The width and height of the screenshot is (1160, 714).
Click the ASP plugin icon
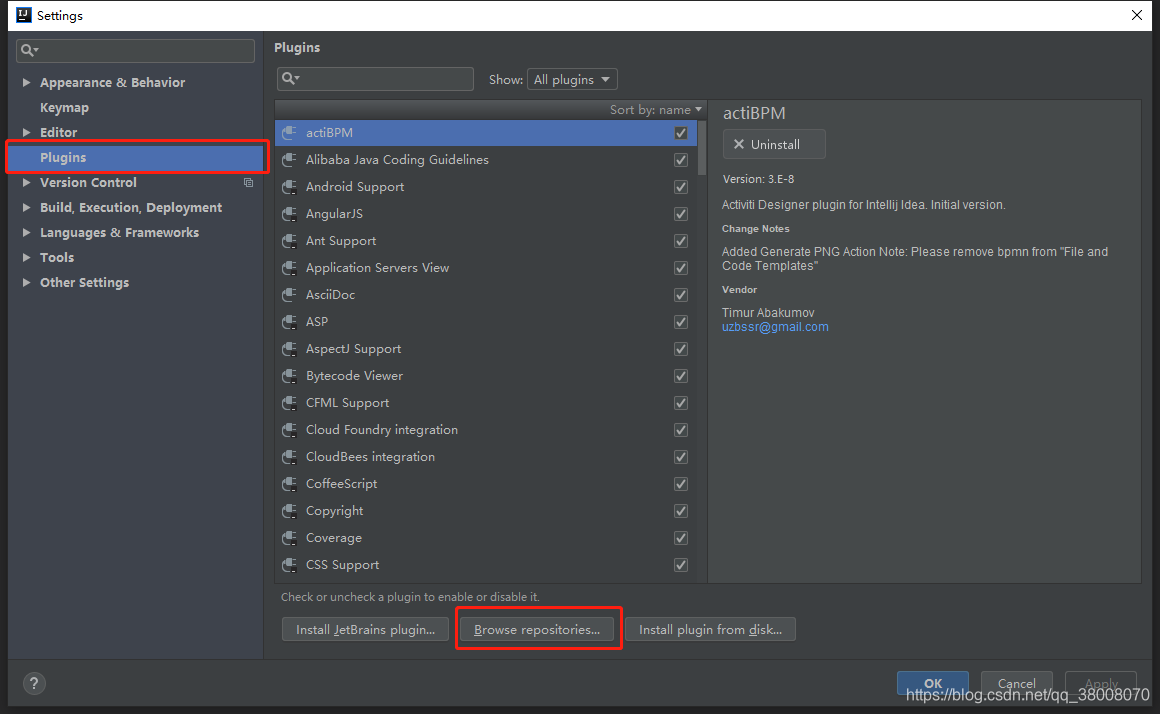[x=289, y=322]
